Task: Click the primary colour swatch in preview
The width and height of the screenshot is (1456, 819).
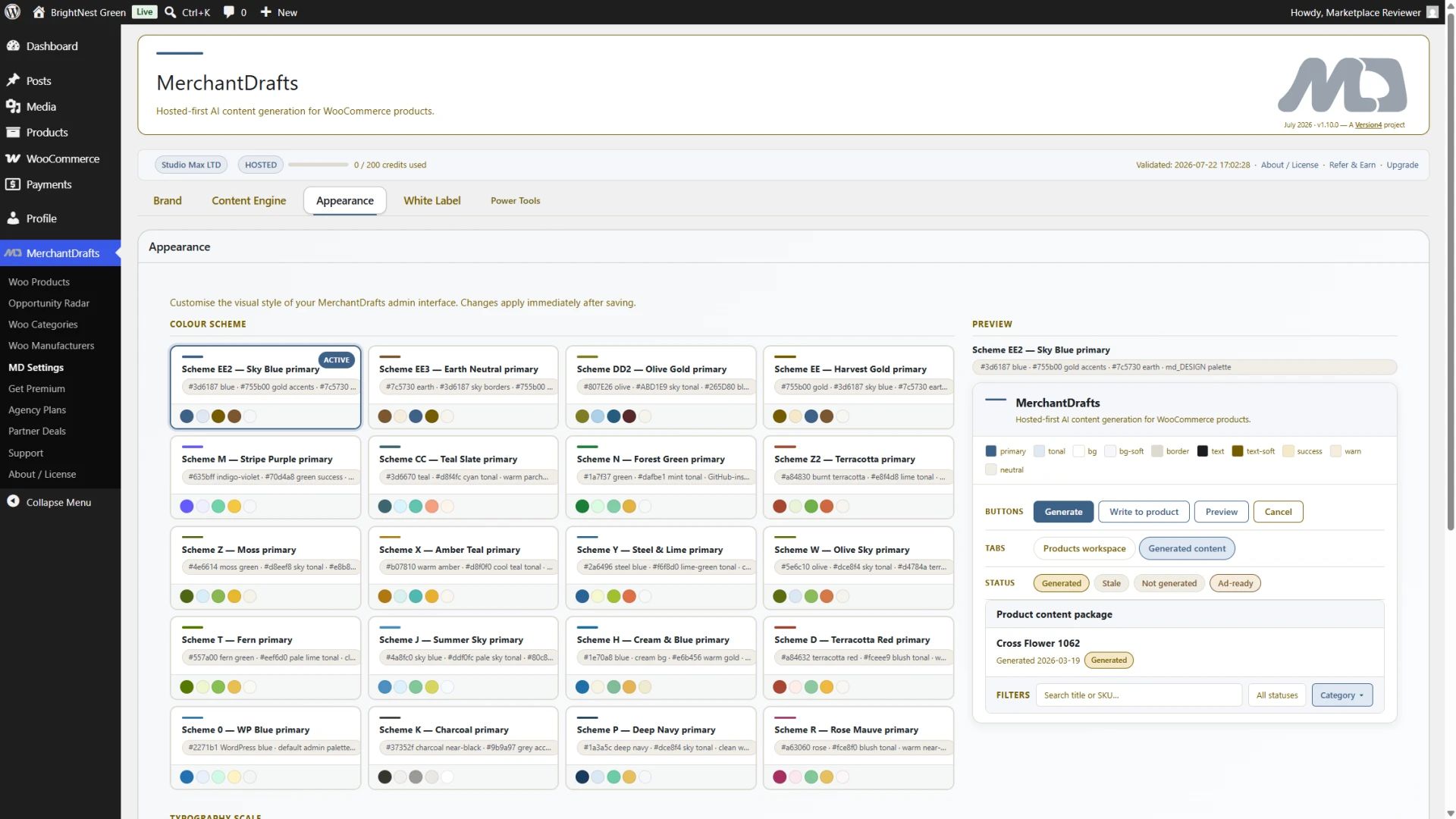Action: (x=990, y=451)
